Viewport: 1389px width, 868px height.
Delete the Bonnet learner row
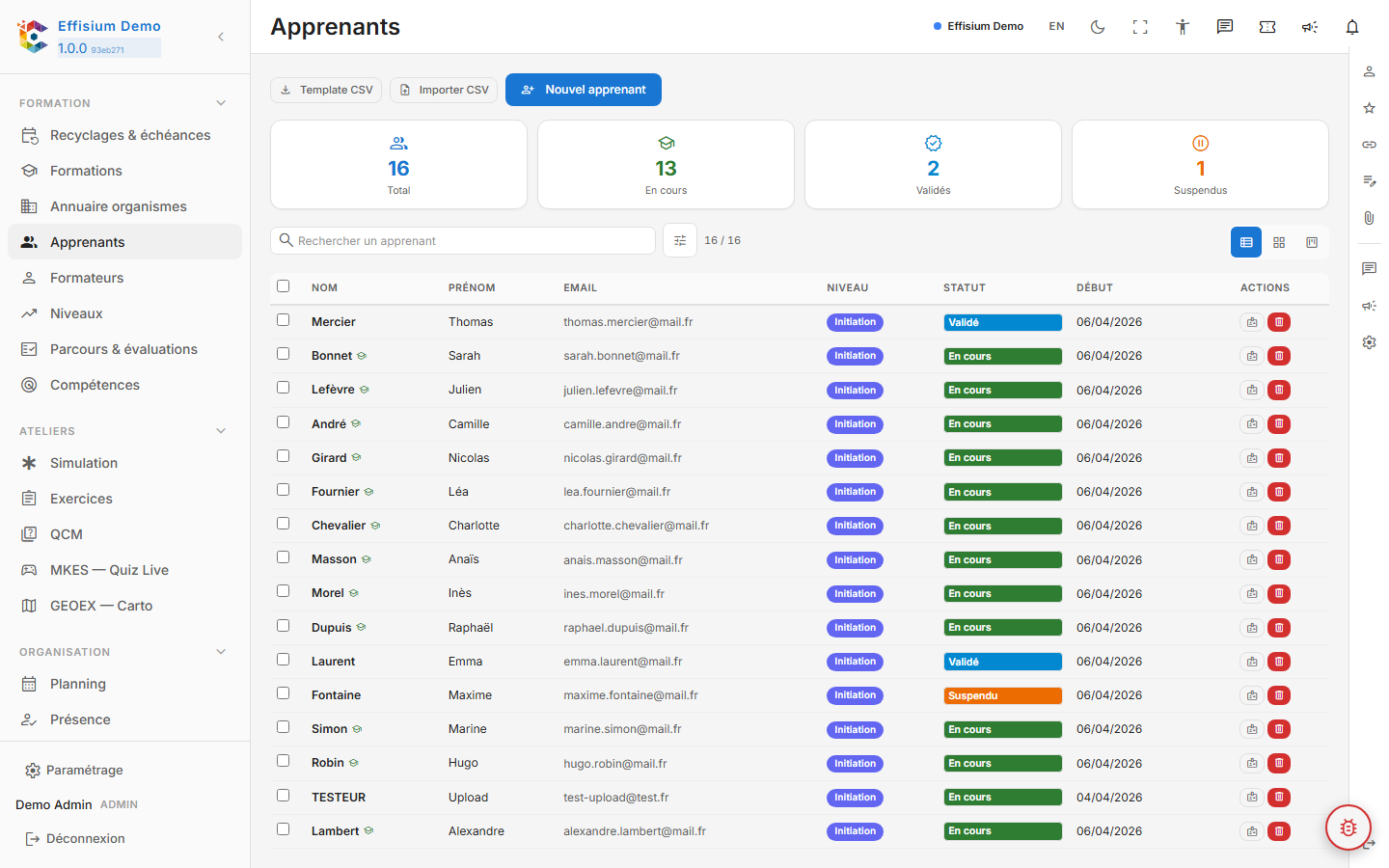coord(1279,356)
